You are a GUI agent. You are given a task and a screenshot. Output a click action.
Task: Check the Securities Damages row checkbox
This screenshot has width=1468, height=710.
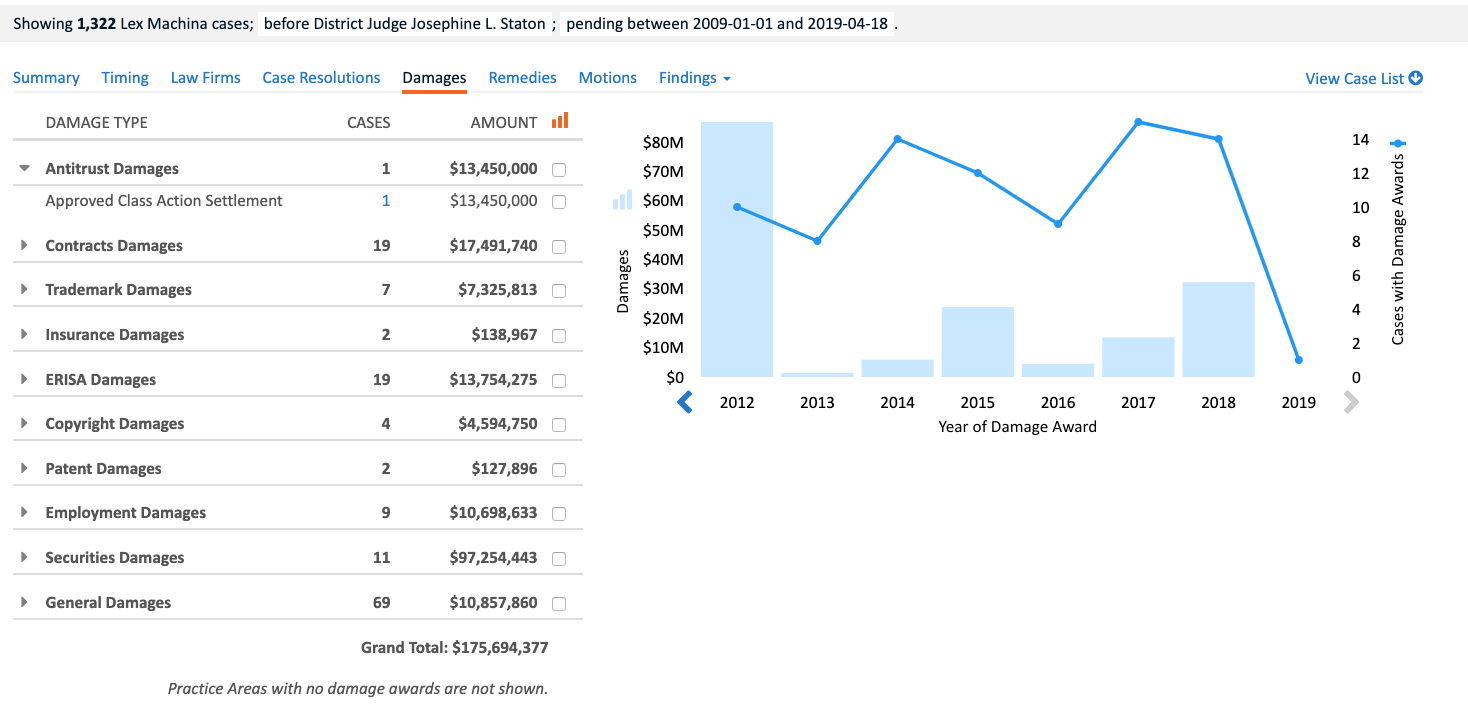(559, 559)
